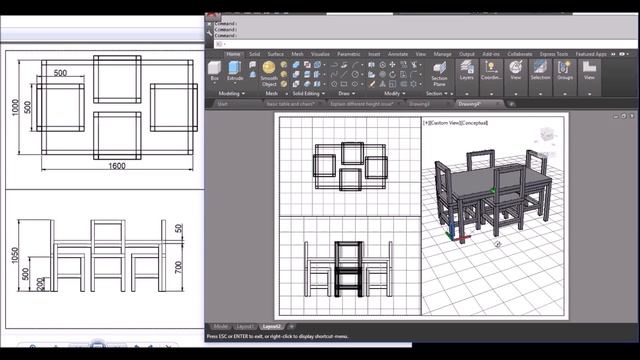
Task: Open a new drawing tab with plus button
Action: [x=511, y=104]
